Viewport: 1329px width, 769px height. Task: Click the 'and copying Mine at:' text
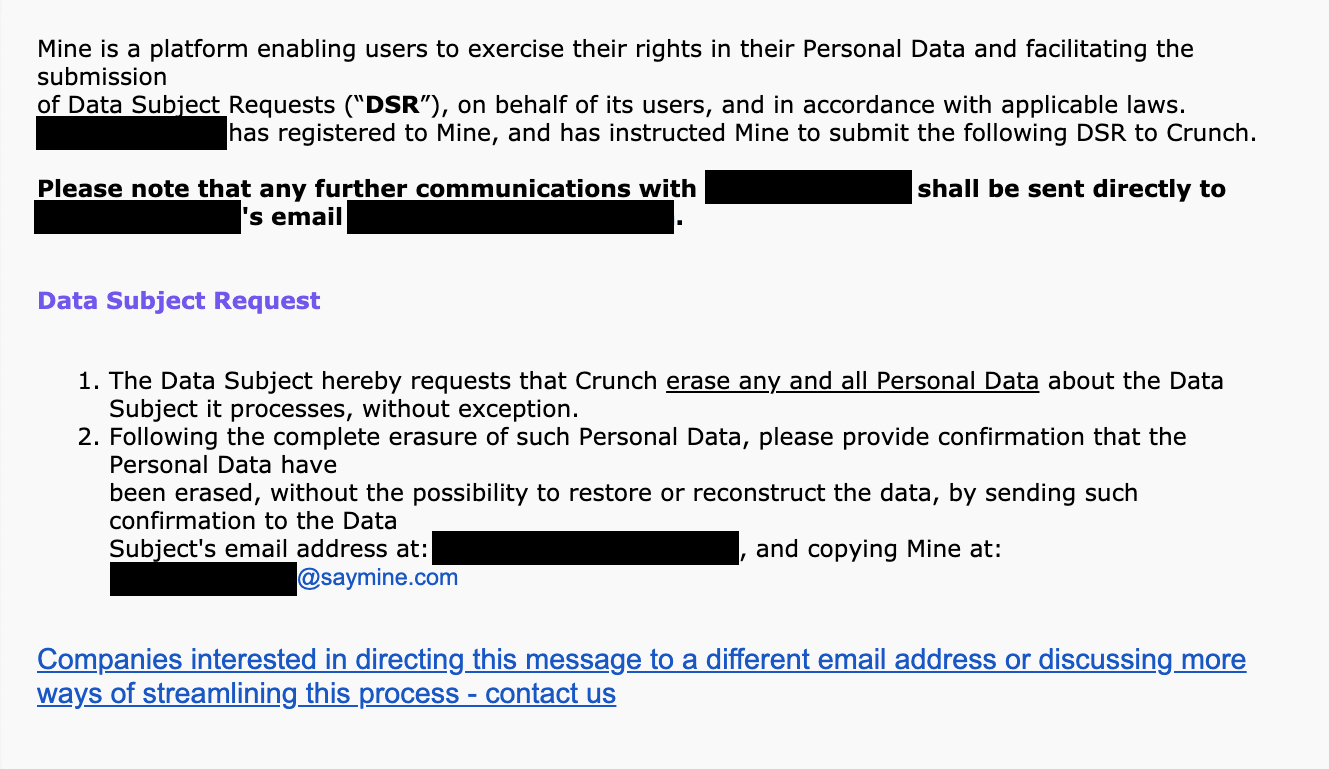click(x=878, y=549)
